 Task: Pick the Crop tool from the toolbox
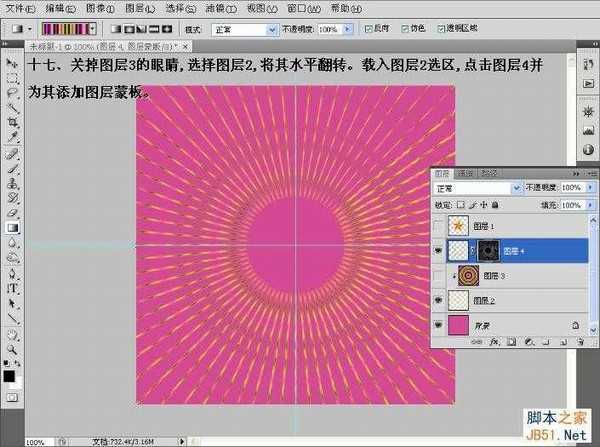(13, 121)
